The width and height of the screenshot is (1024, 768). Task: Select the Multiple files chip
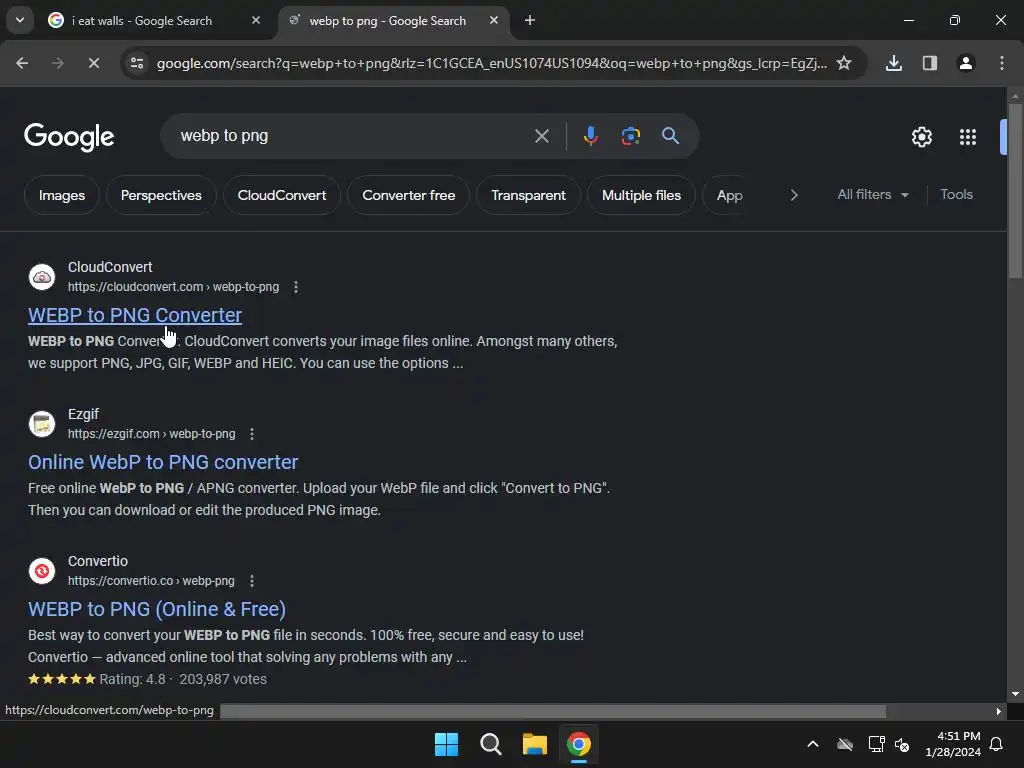[641, 195]
